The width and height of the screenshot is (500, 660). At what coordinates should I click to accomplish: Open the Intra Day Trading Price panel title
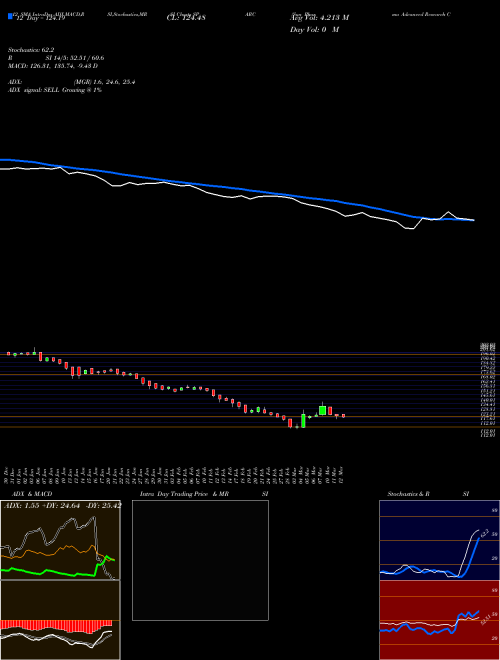(x=200, y=494)
